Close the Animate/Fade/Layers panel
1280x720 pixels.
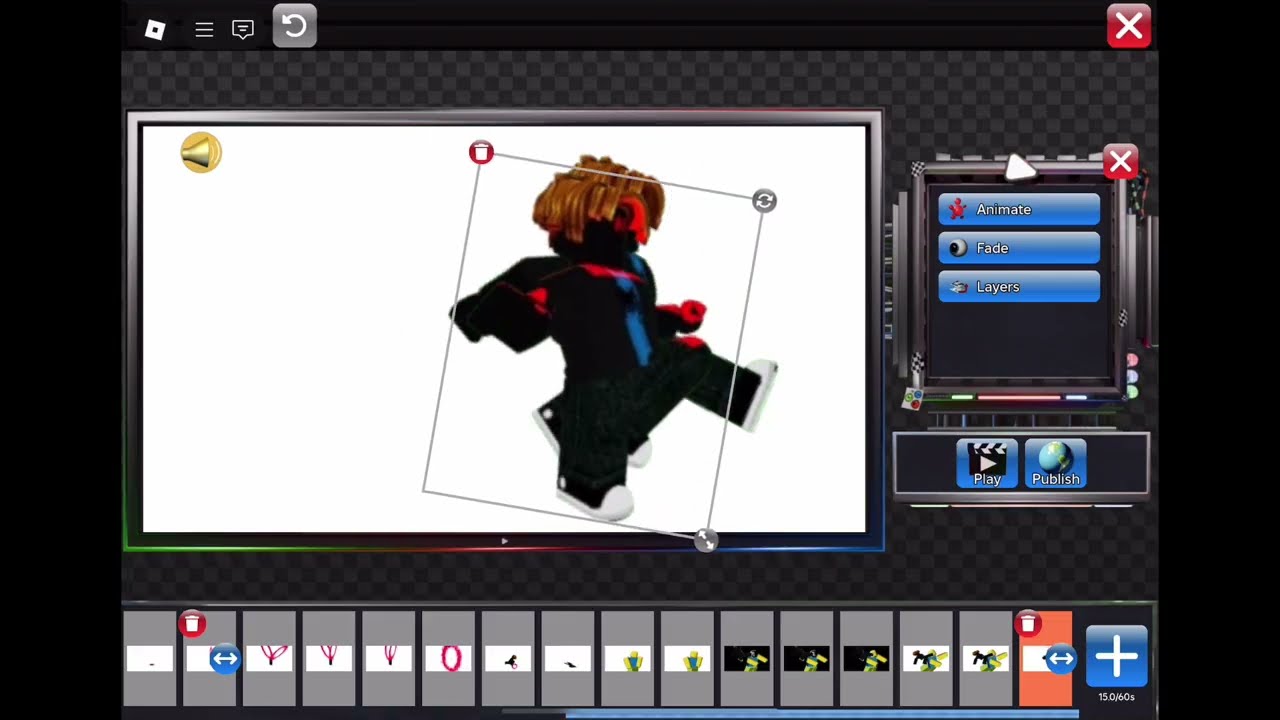[1120, 161]
